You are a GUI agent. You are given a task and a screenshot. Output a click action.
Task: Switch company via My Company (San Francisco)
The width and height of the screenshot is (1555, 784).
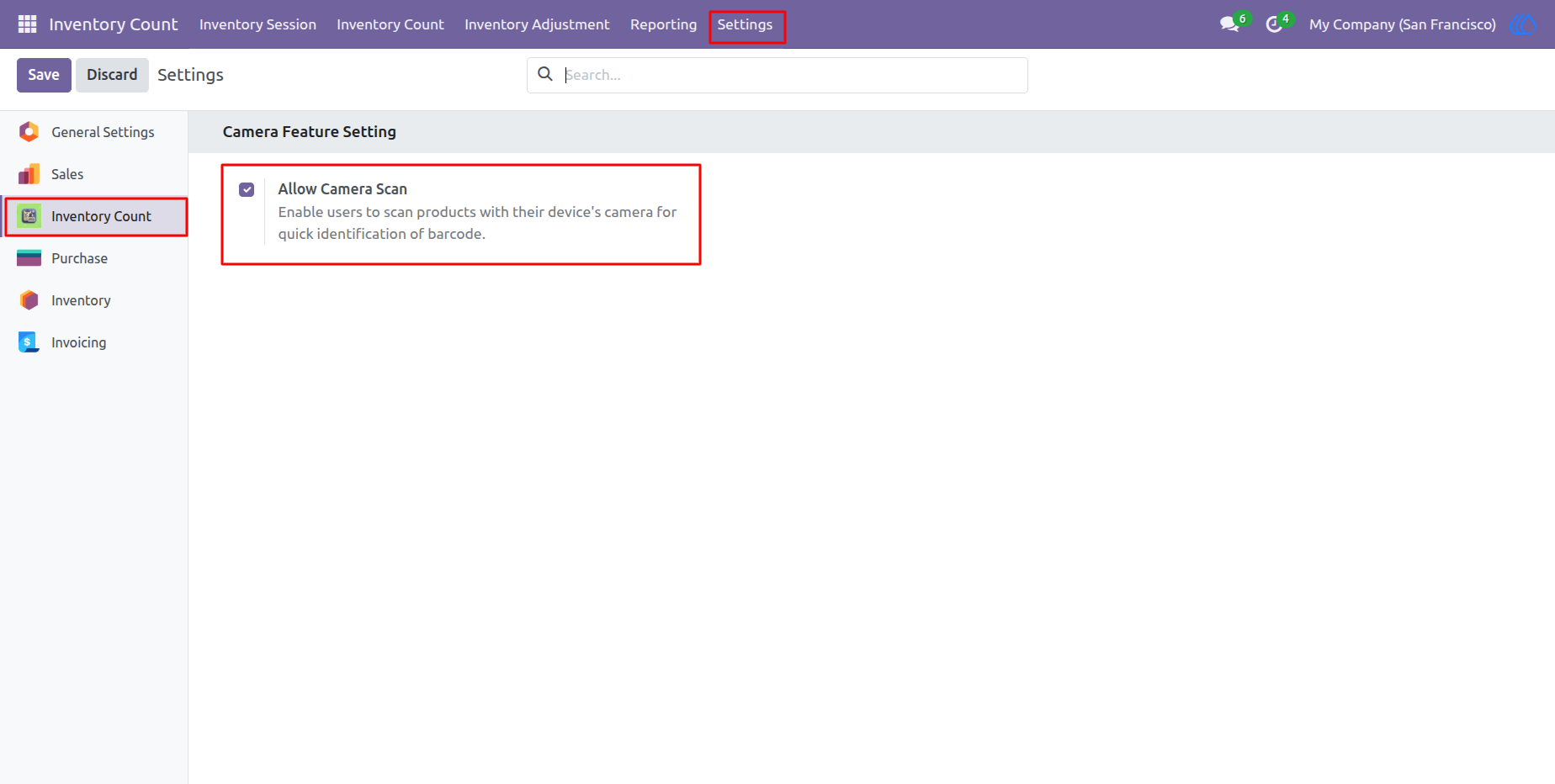(1402, 24)
